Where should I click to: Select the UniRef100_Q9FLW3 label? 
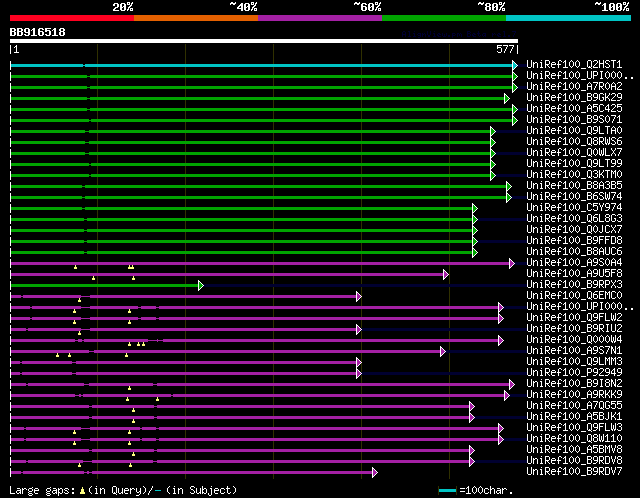[x=574, y=428]
